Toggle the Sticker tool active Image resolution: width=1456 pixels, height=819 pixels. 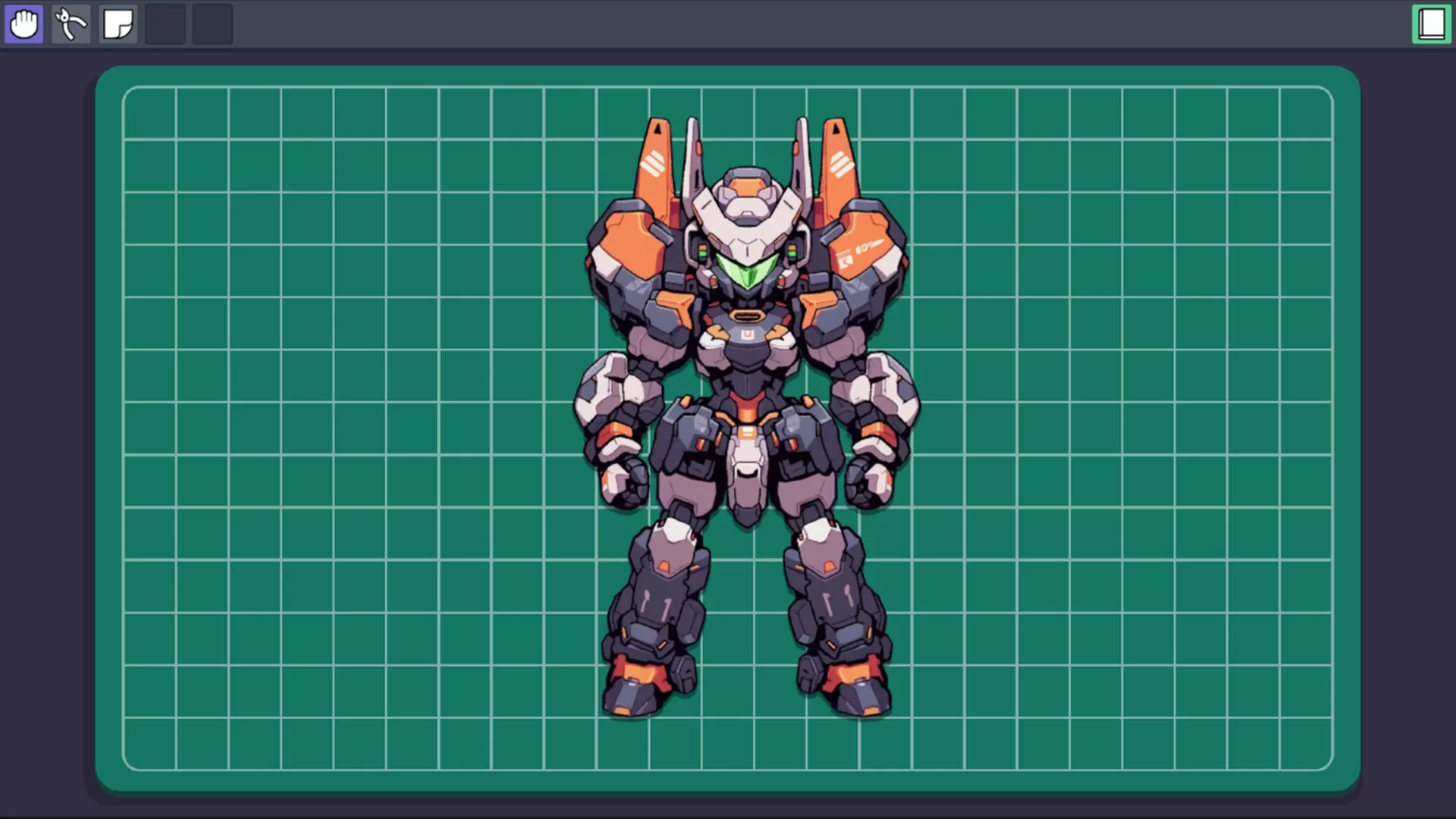[118, 24]
